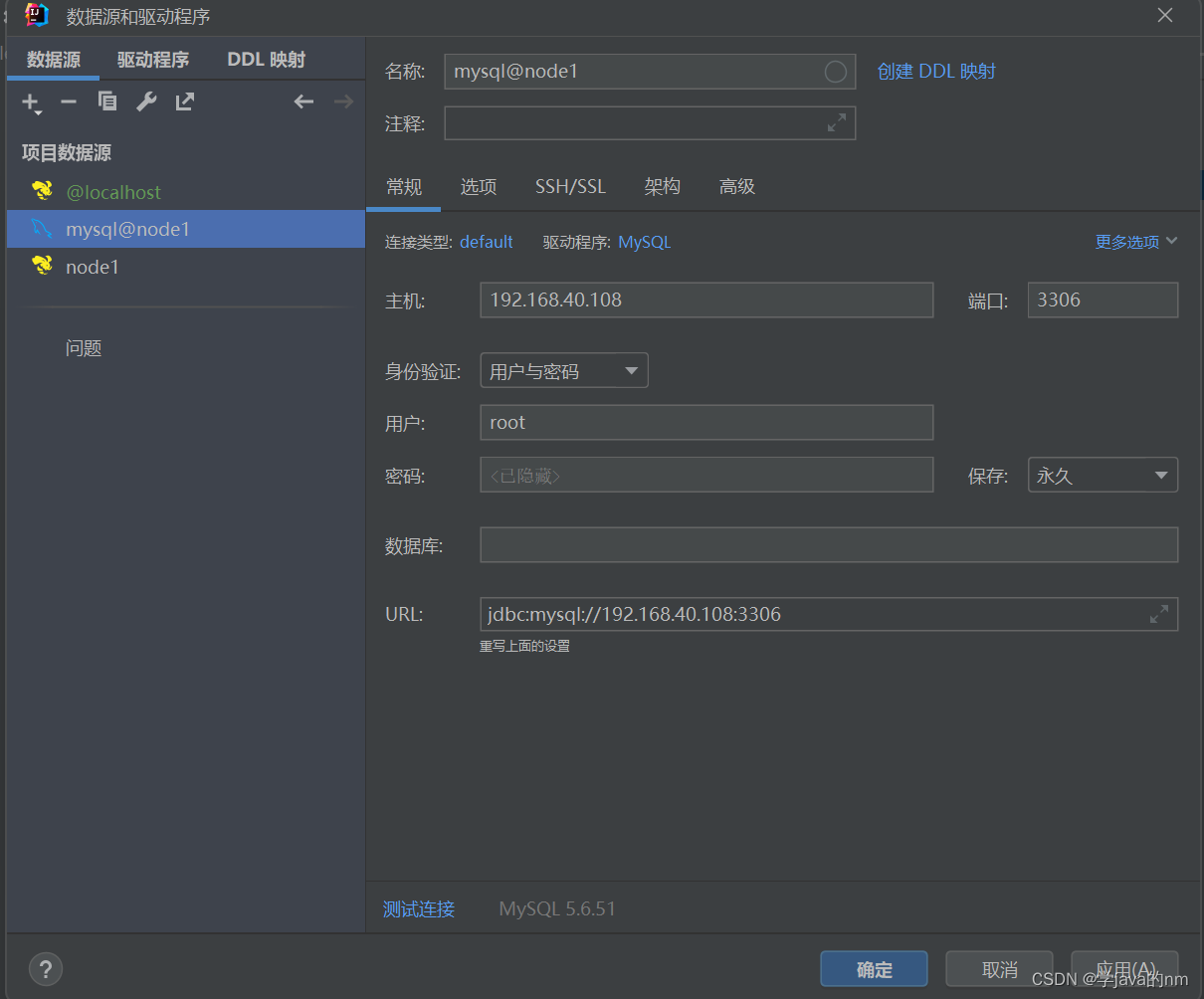This screenshot has height=999, width=1204.
Task: Click the 测试连接 link
Action: [x=419, y=908]
